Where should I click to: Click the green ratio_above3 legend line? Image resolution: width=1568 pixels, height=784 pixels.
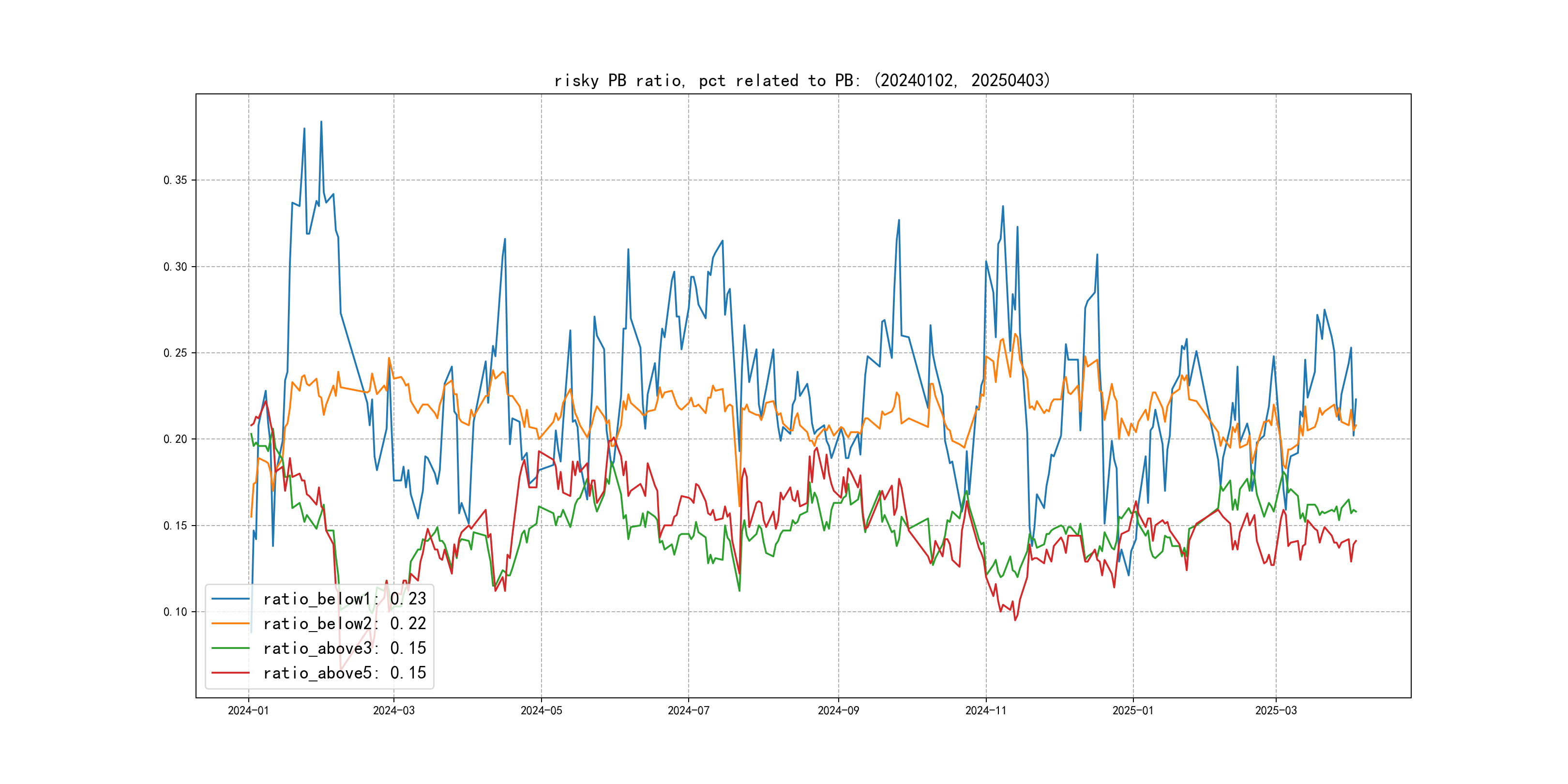click(x=230, y=648)
